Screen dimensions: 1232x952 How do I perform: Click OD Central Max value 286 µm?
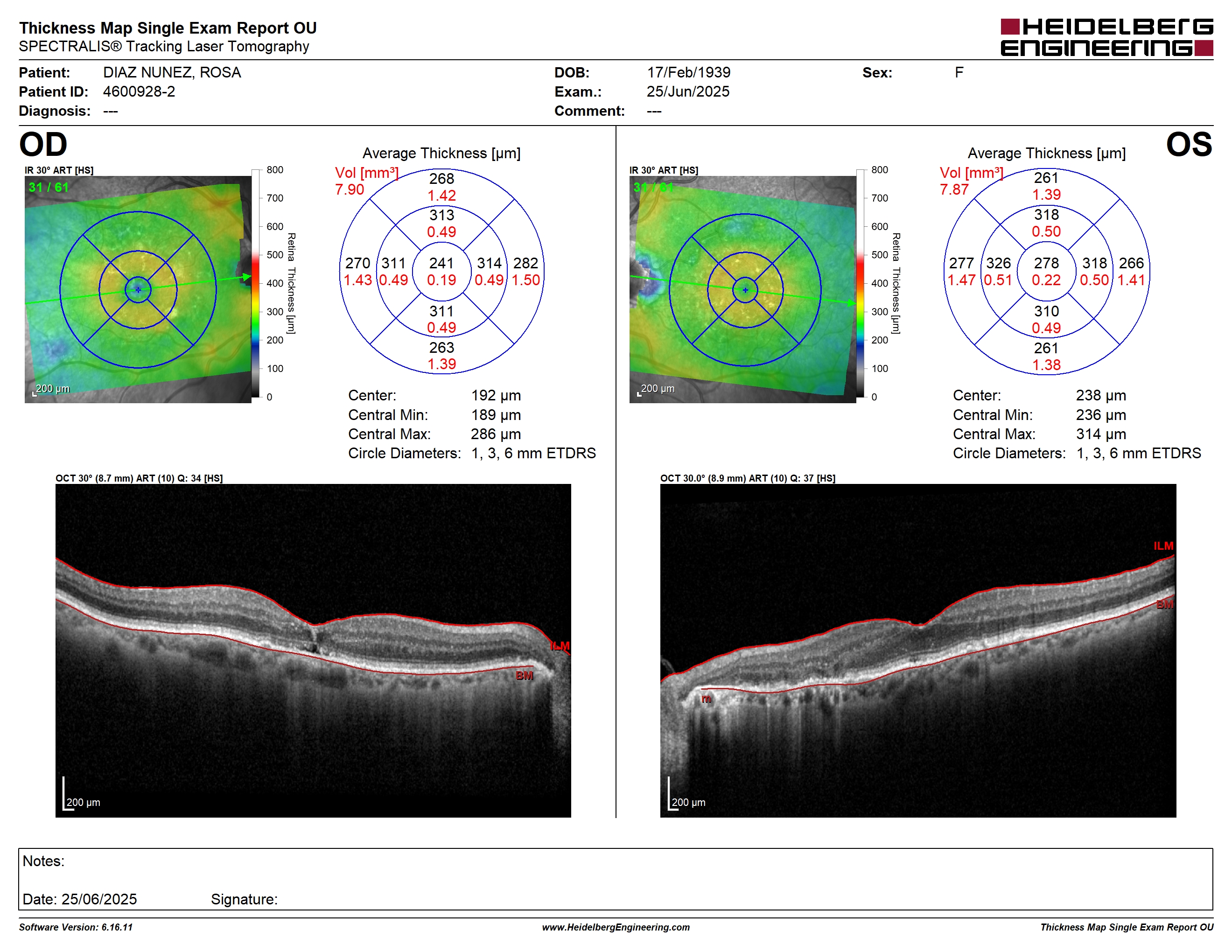click(496, 434)
